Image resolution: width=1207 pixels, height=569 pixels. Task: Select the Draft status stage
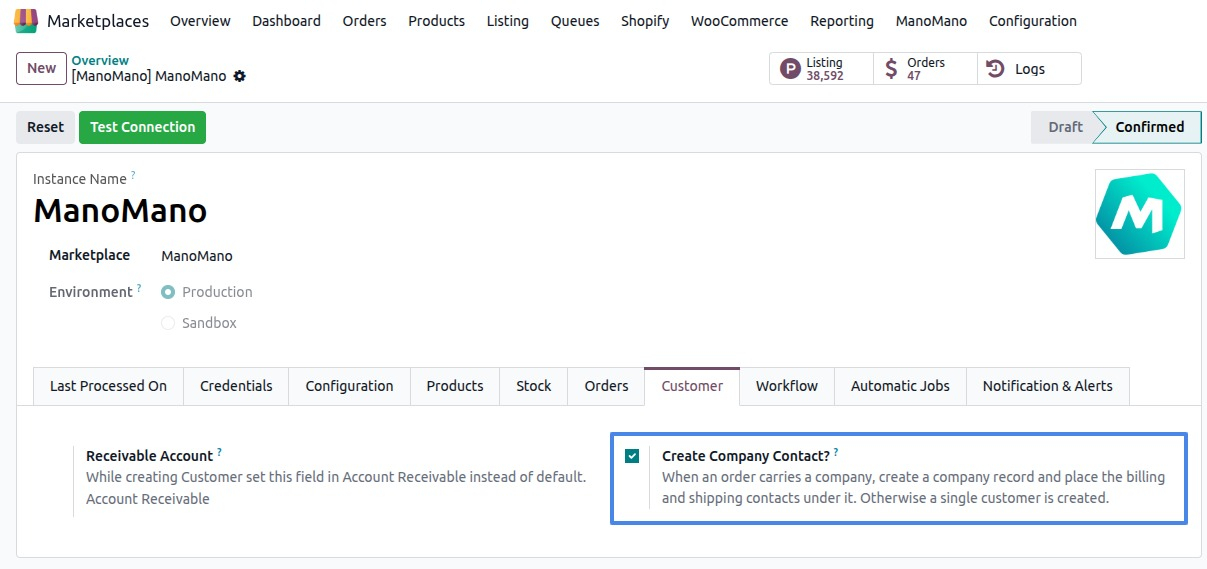tap(1063, 127)
